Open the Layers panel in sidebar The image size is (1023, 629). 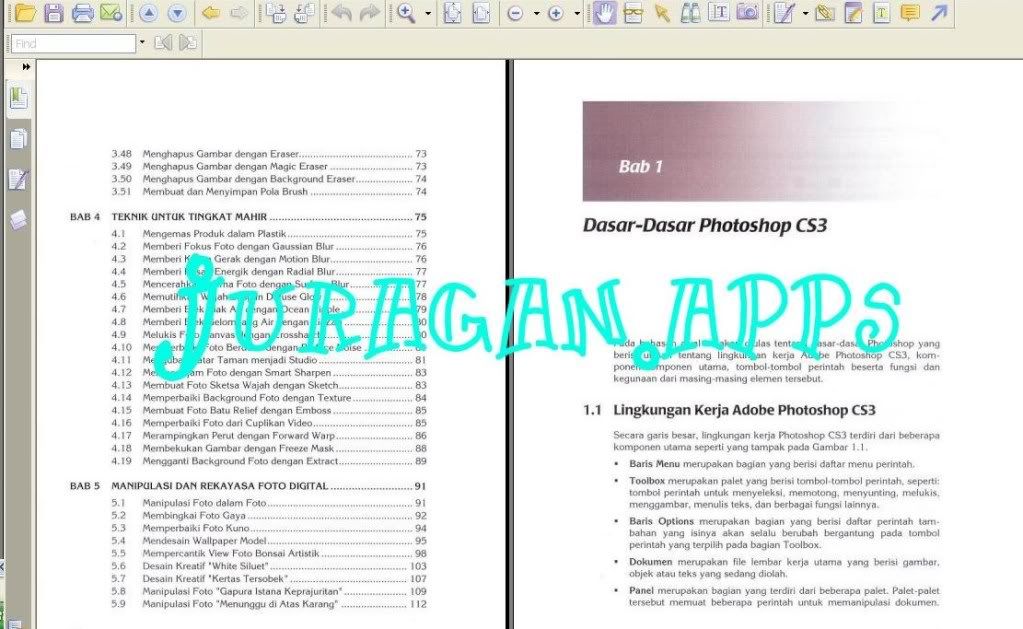point(18,220)
